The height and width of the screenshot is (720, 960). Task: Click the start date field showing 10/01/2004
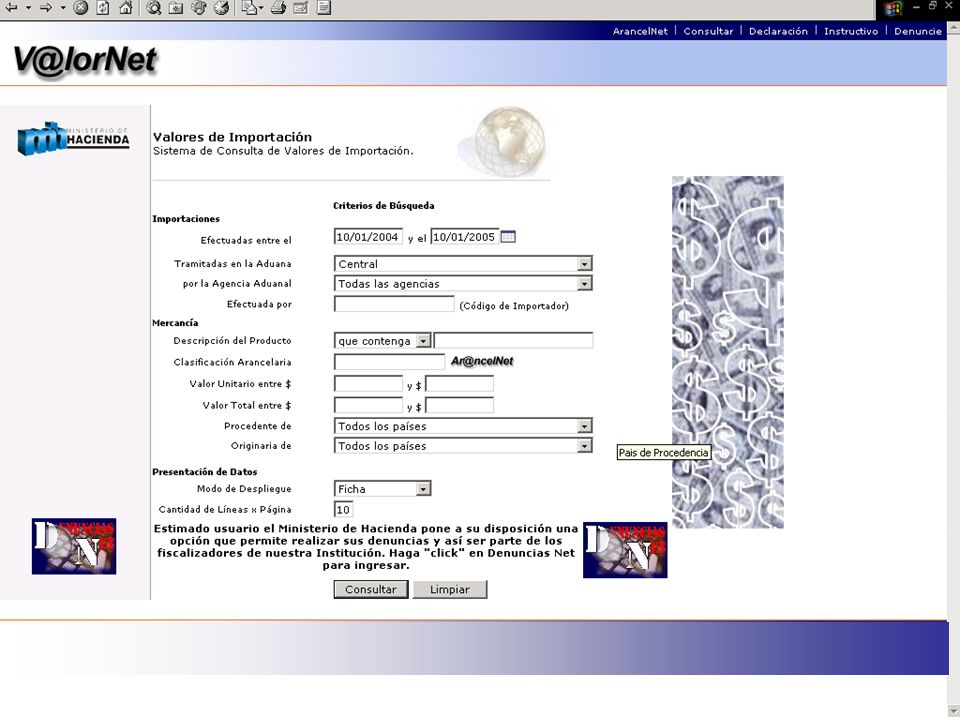pos(368,237)
